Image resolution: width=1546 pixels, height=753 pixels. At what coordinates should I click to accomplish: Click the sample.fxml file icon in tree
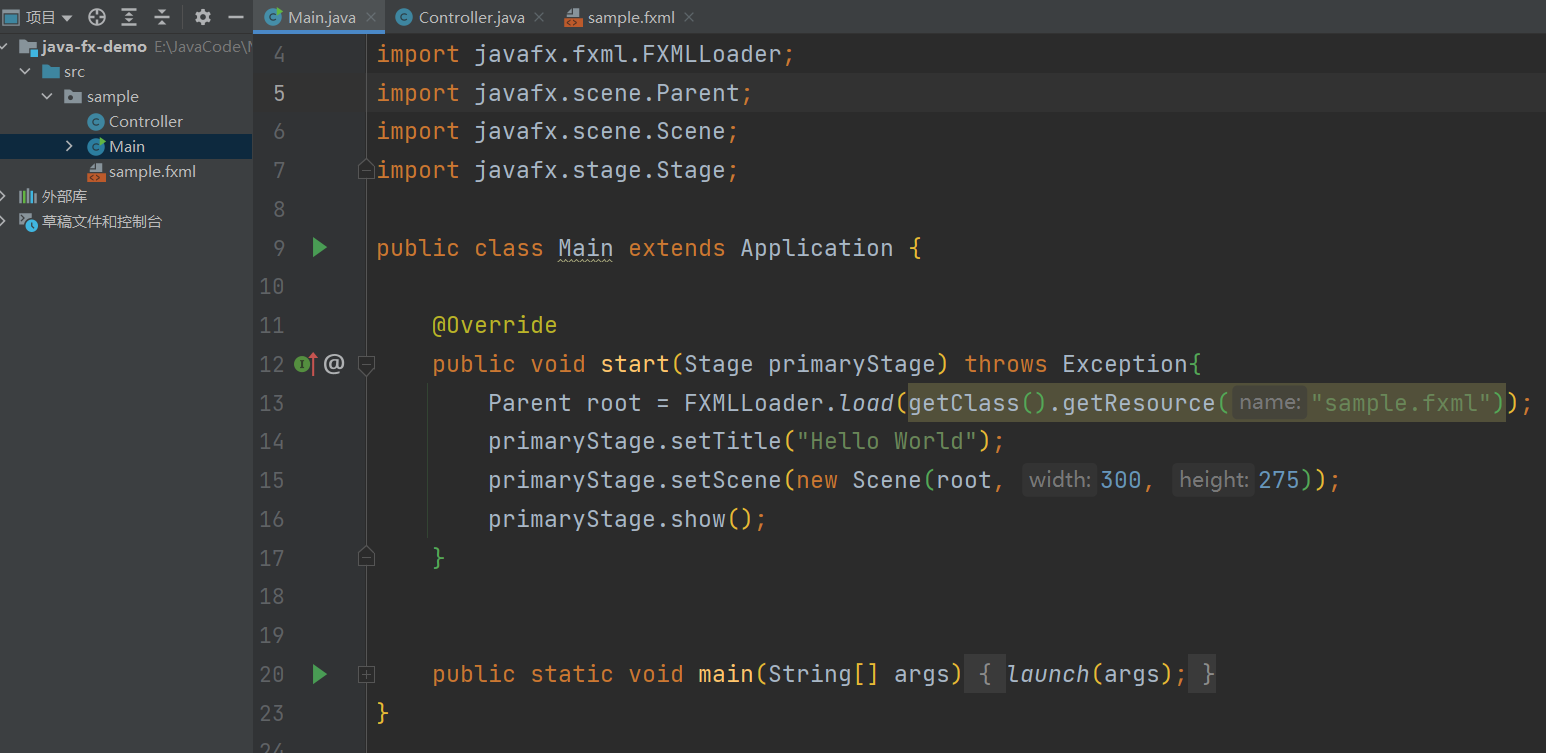[x=96, y=171]
